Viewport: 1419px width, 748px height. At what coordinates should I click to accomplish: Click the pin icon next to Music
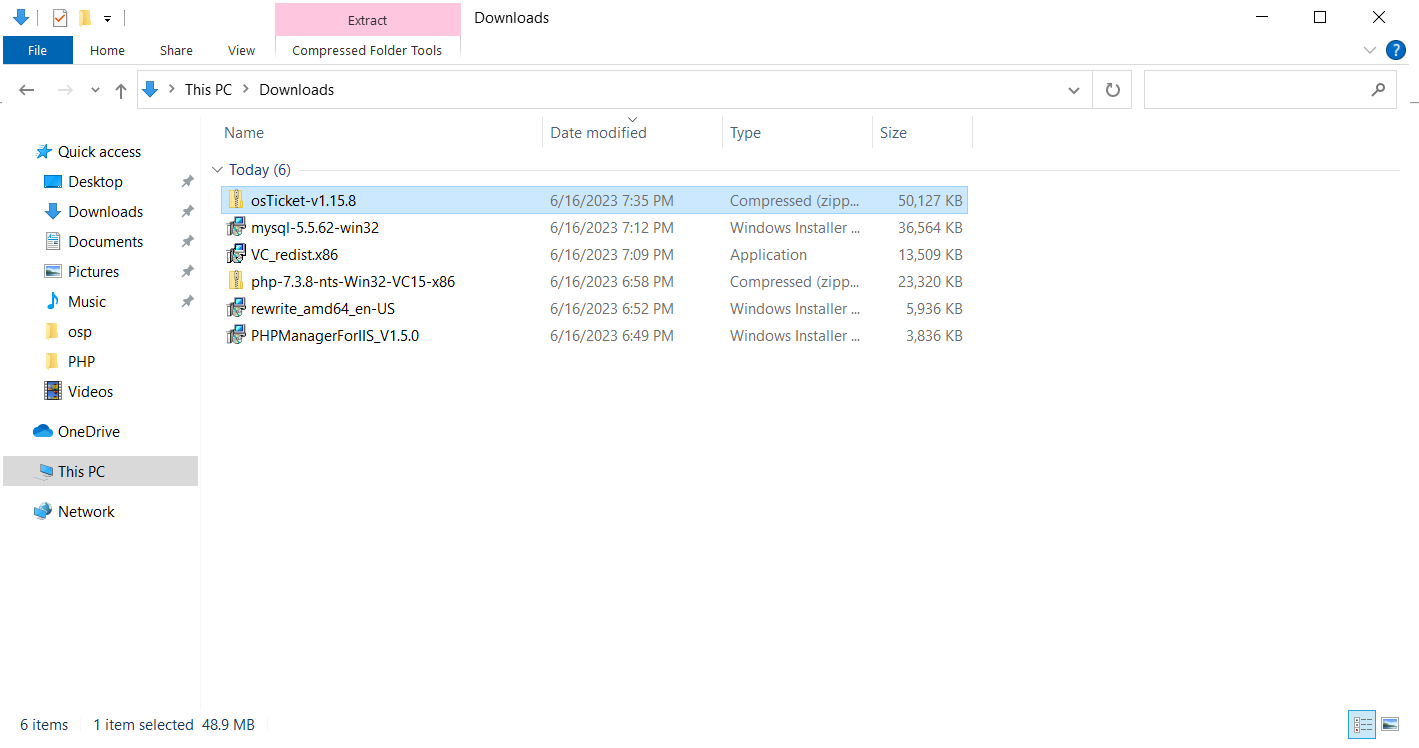187,302
